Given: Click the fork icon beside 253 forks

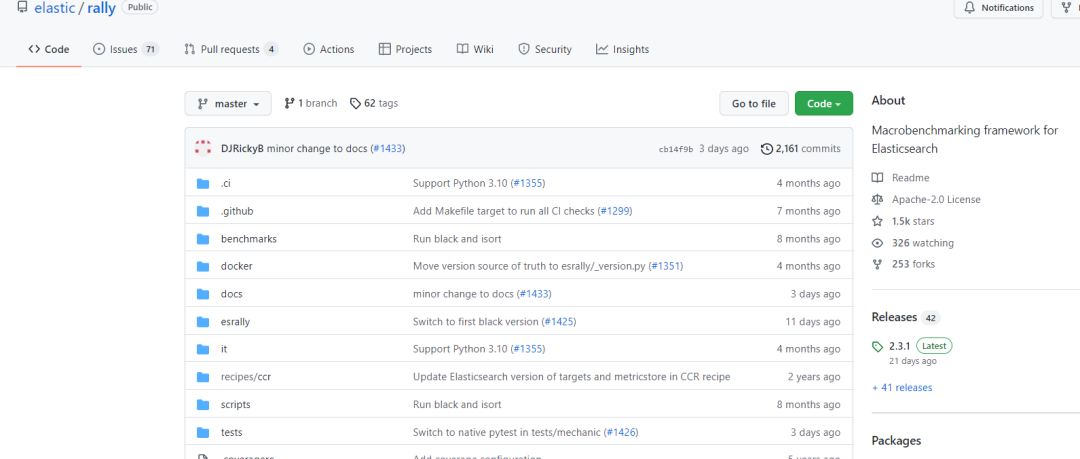Looking at the screenshot, I should [878, 264].
